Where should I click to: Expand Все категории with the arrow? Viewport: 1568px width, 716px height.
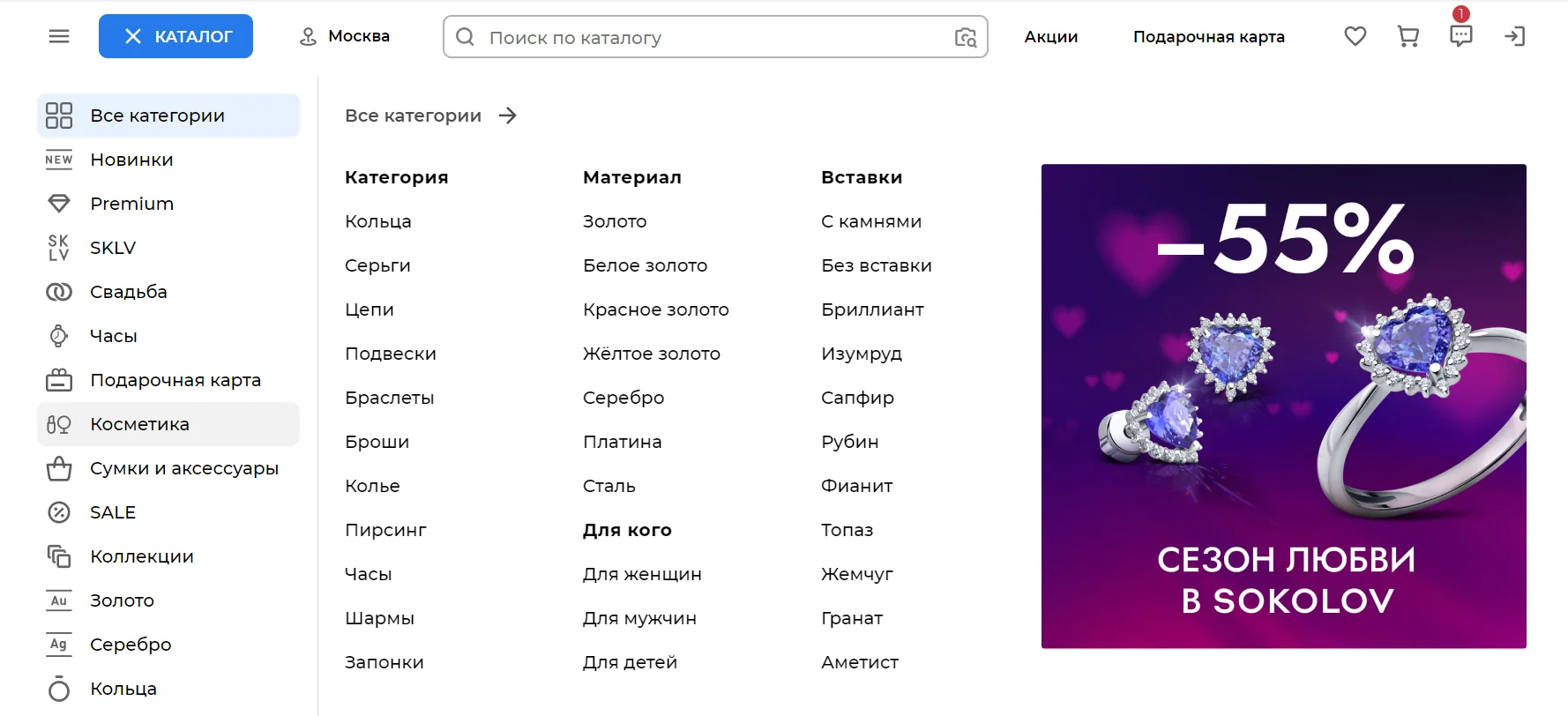point(508,115)
